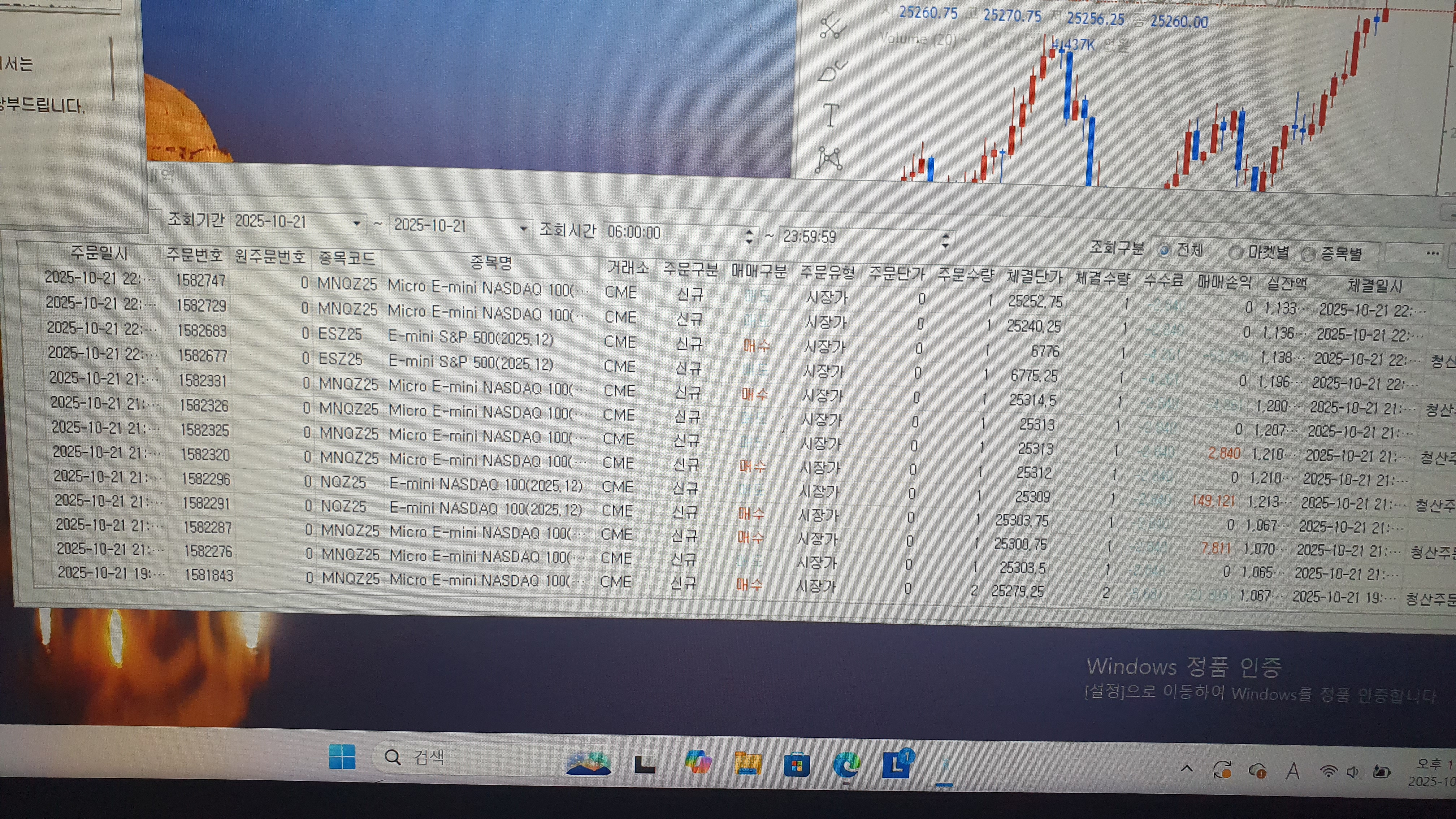The height and width of the screenshot is (819, 1456).
Task: Sort by the 체결단가 column header
Action: (x=1034, y=276)
